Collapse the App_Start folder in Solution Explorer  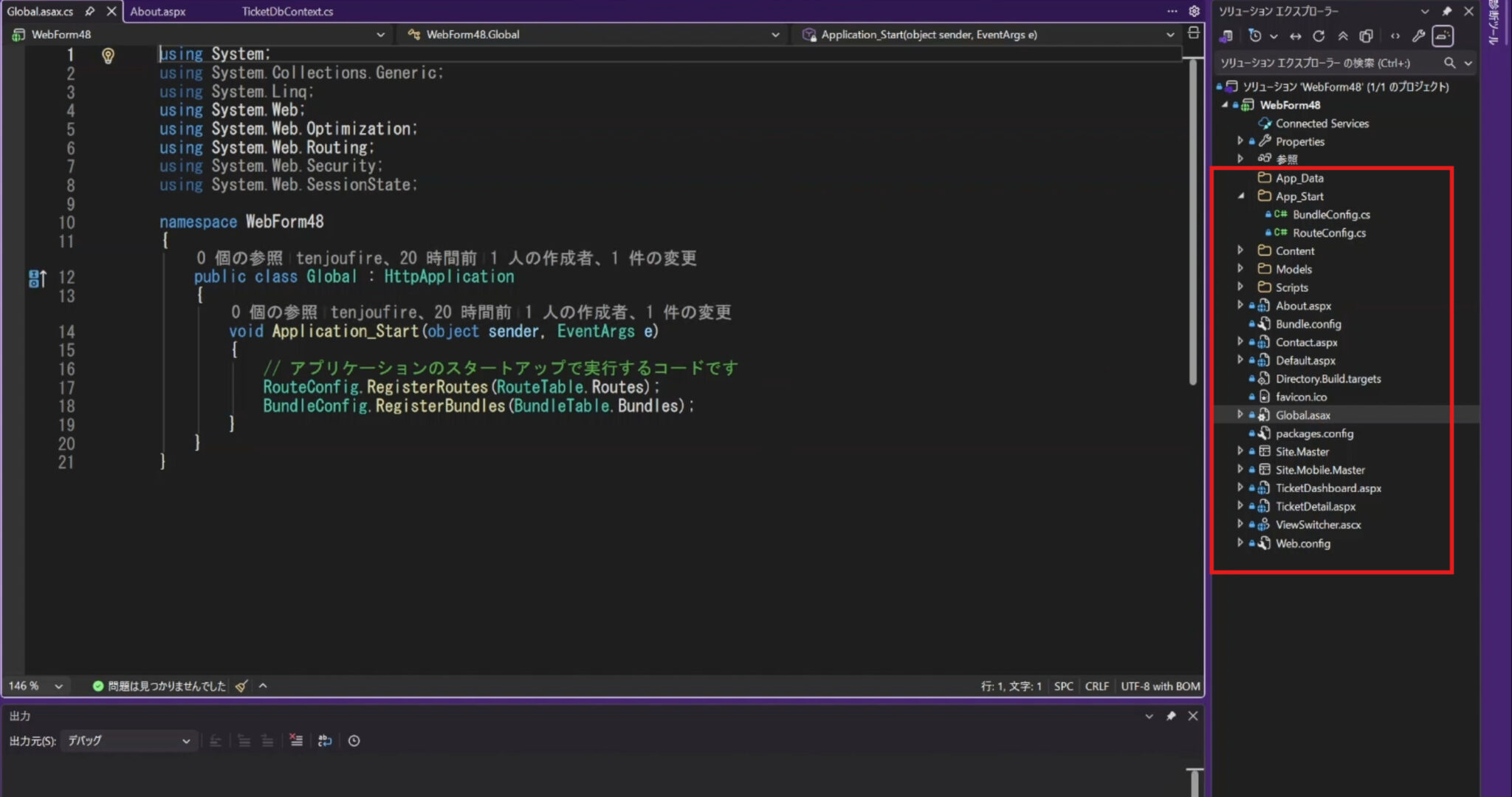click(1242, 196)
